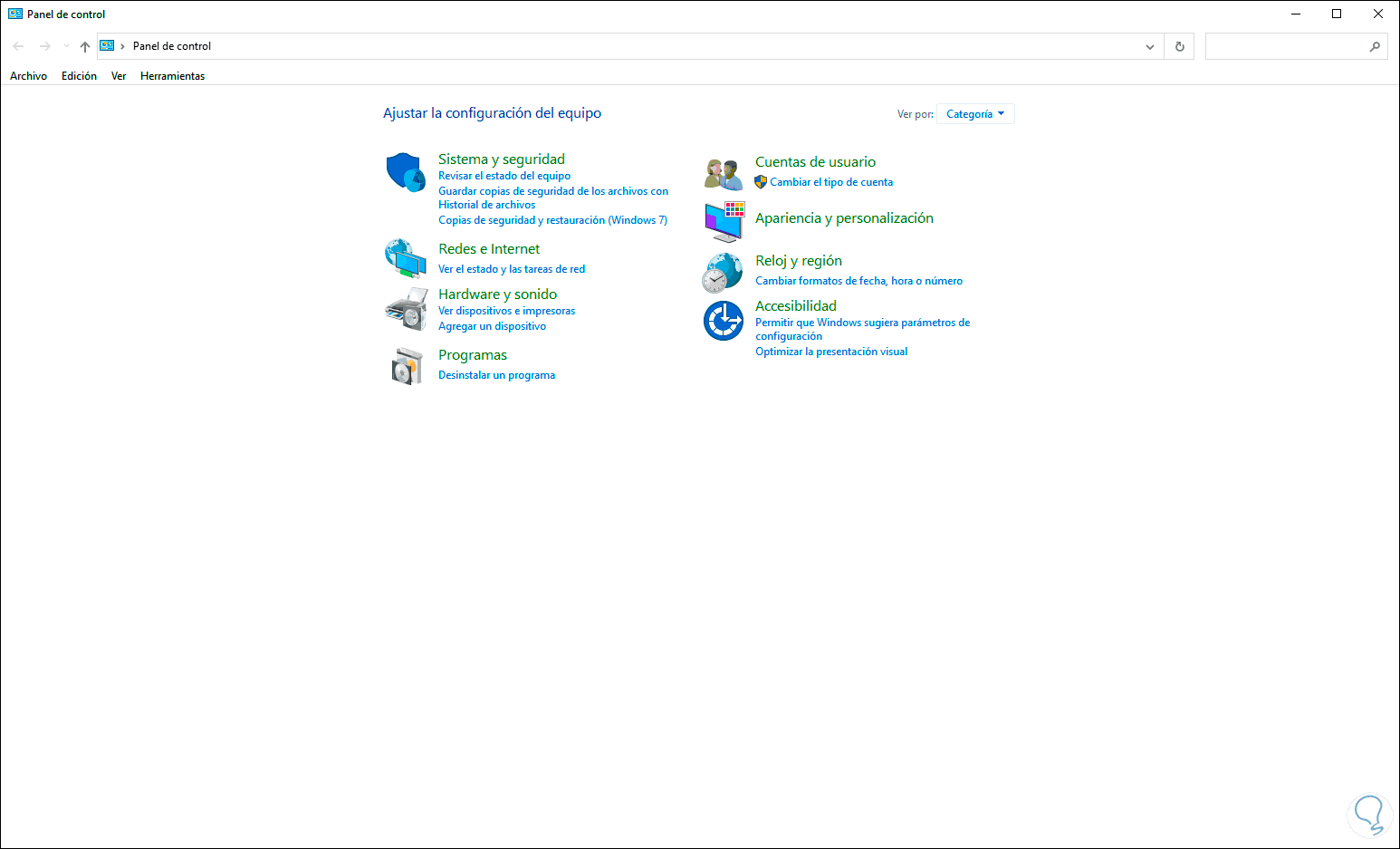Click the Apariencia y personalización monitor icon

723,222
